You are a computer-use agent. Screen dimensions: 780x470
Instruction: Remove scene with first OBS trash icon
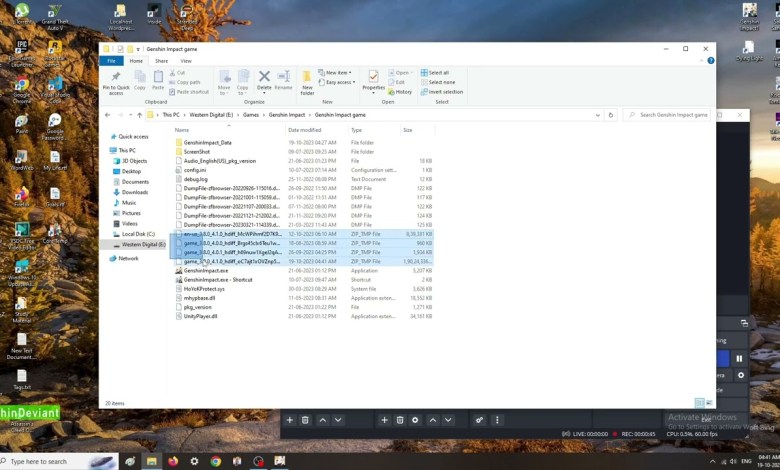point(305,420)
